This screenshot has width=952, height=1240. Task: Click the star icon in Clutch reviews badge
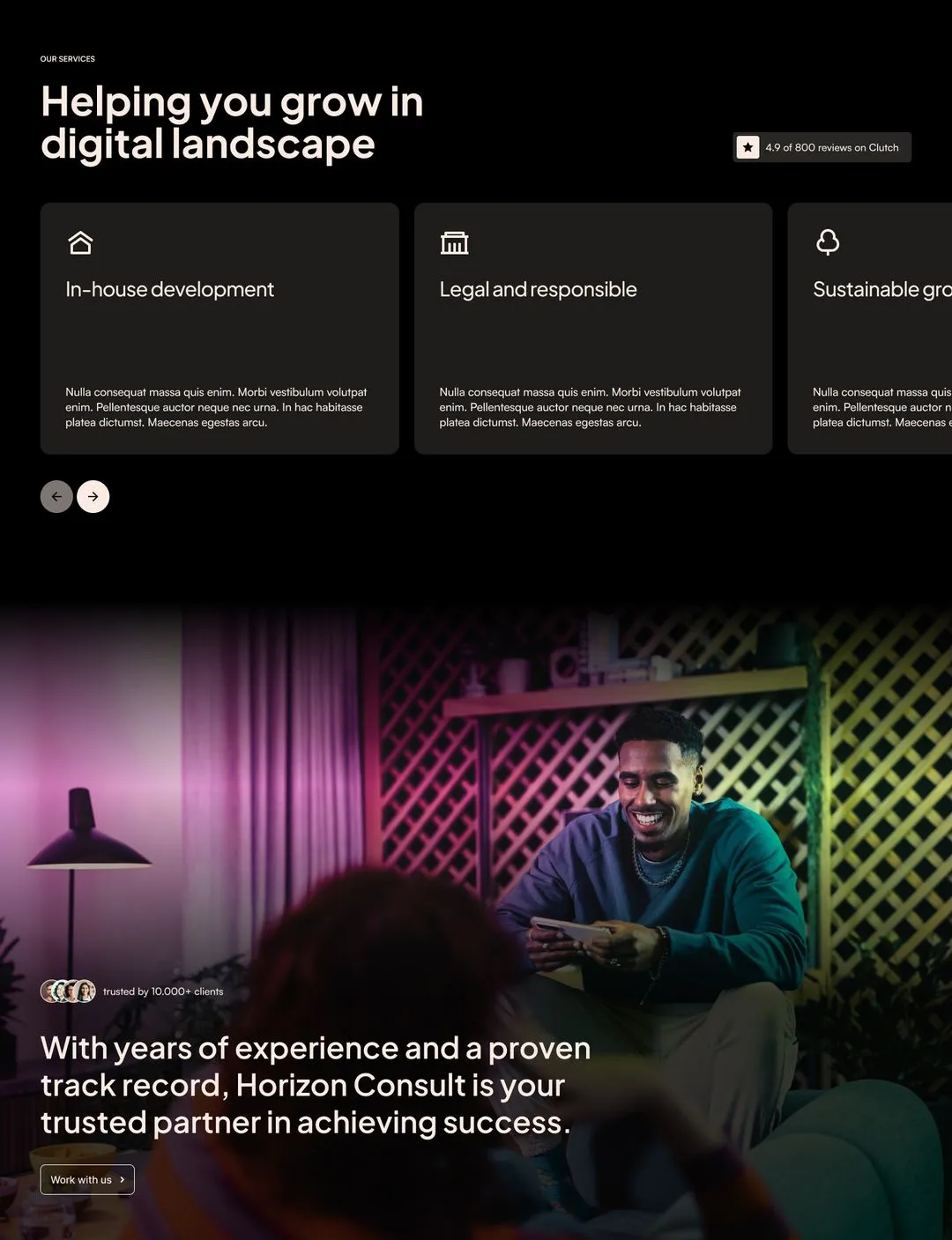tap(747, 147)
